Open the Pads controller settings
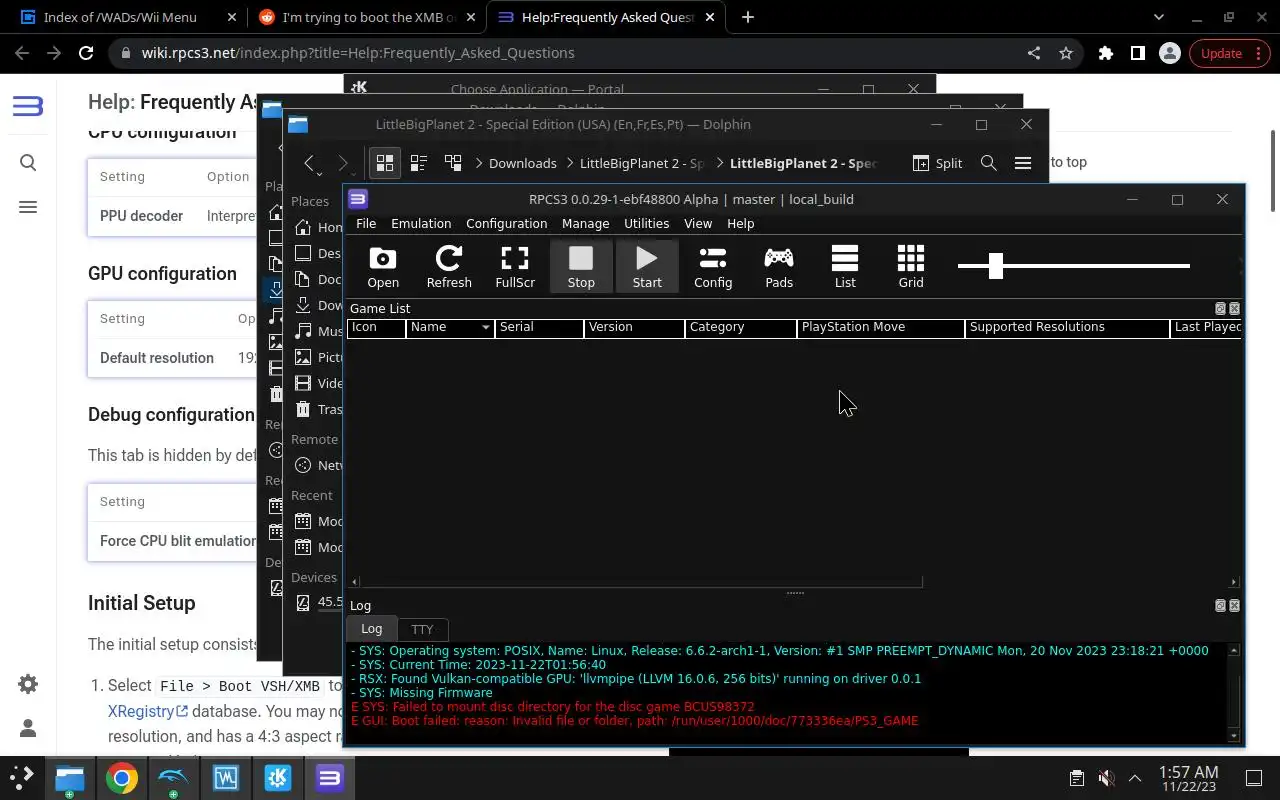This screenshot has height=800, width=1280. [779, 266]
